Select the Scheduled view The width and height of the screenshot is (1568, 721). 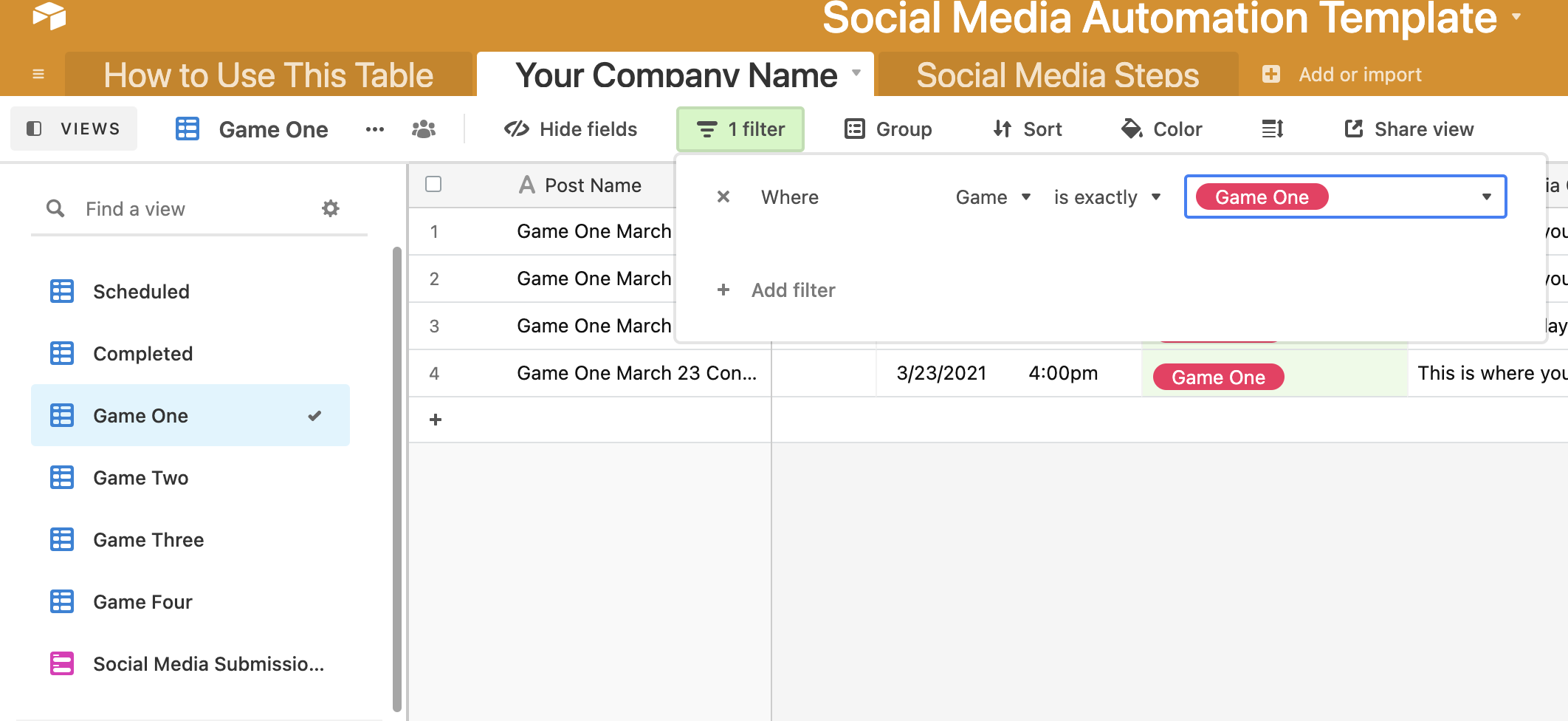(x=190, y=291)
